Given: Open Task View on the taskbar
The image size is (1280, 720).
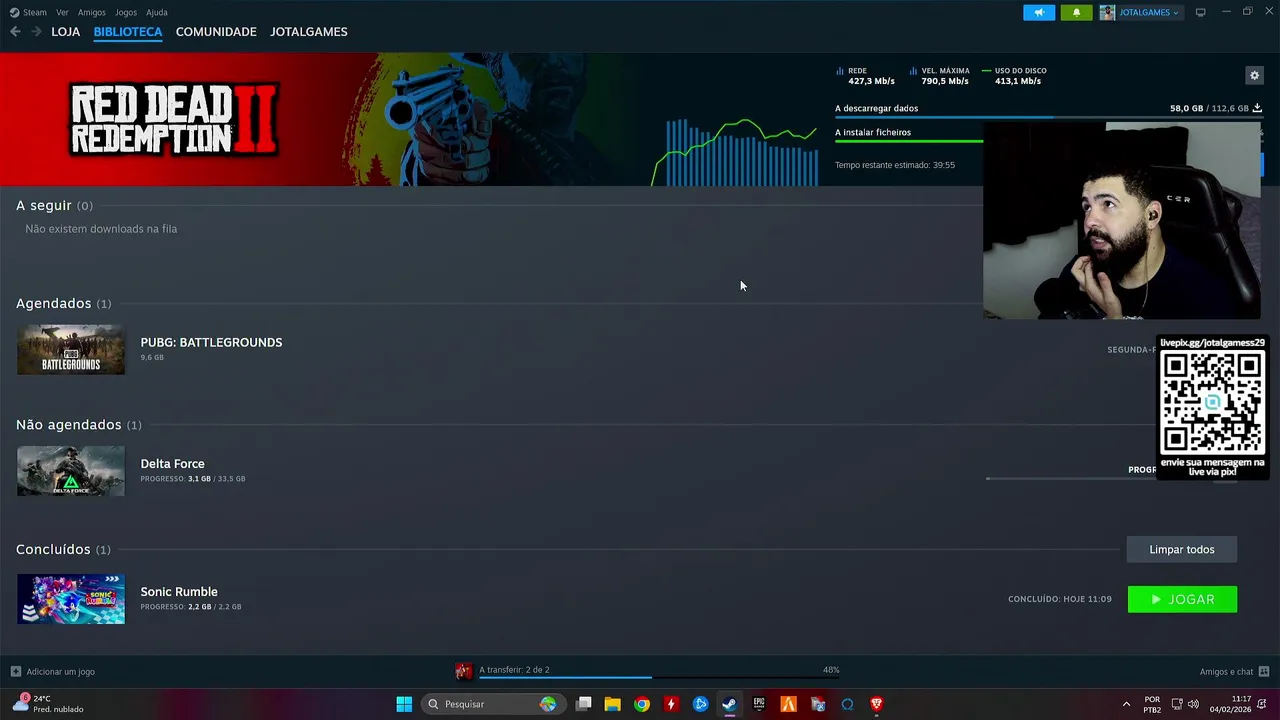Looking at the screenshot, I should tap(584, 704).
